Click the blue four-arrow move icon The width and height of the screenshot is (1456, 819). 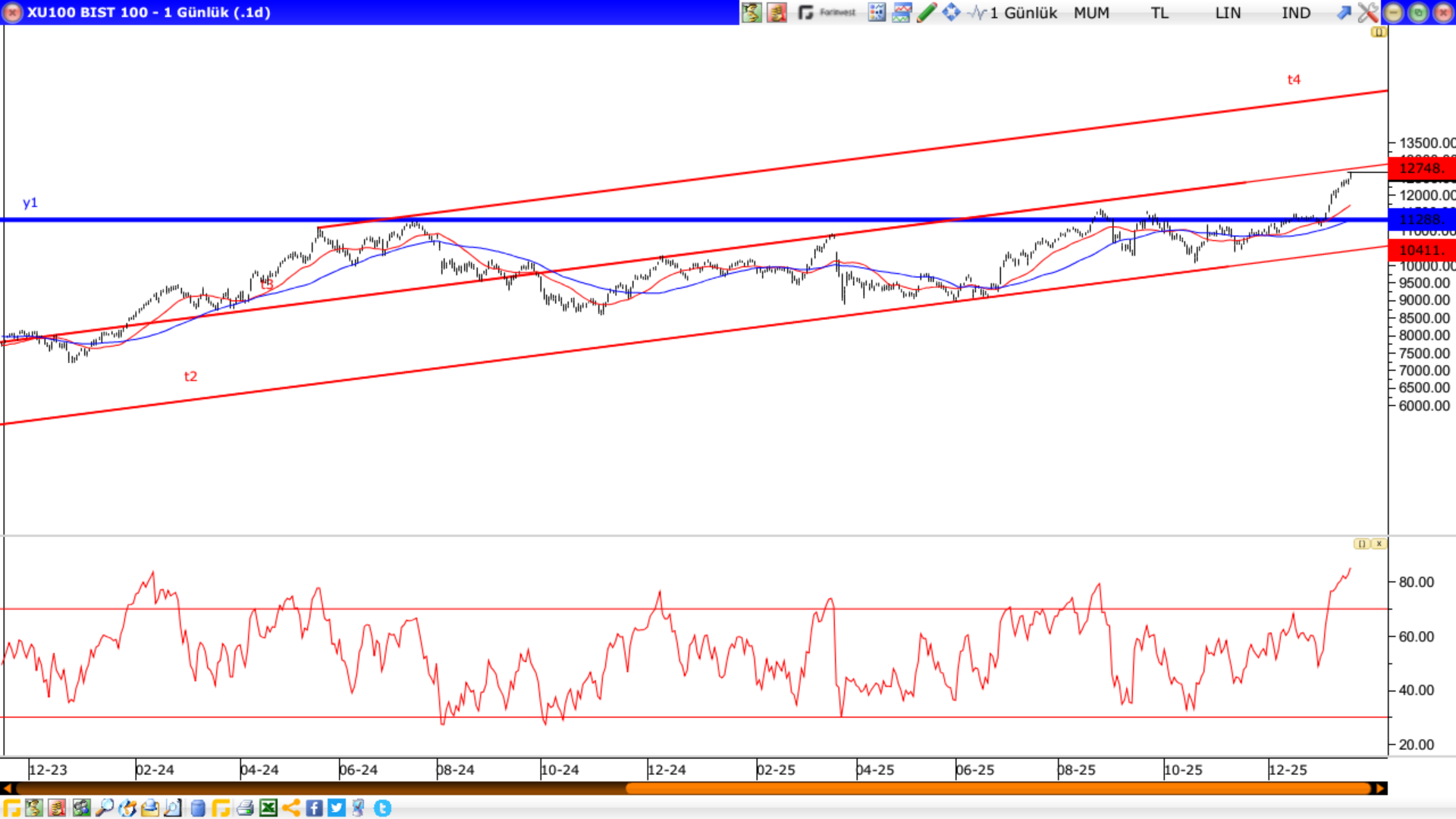click(951, 12)
